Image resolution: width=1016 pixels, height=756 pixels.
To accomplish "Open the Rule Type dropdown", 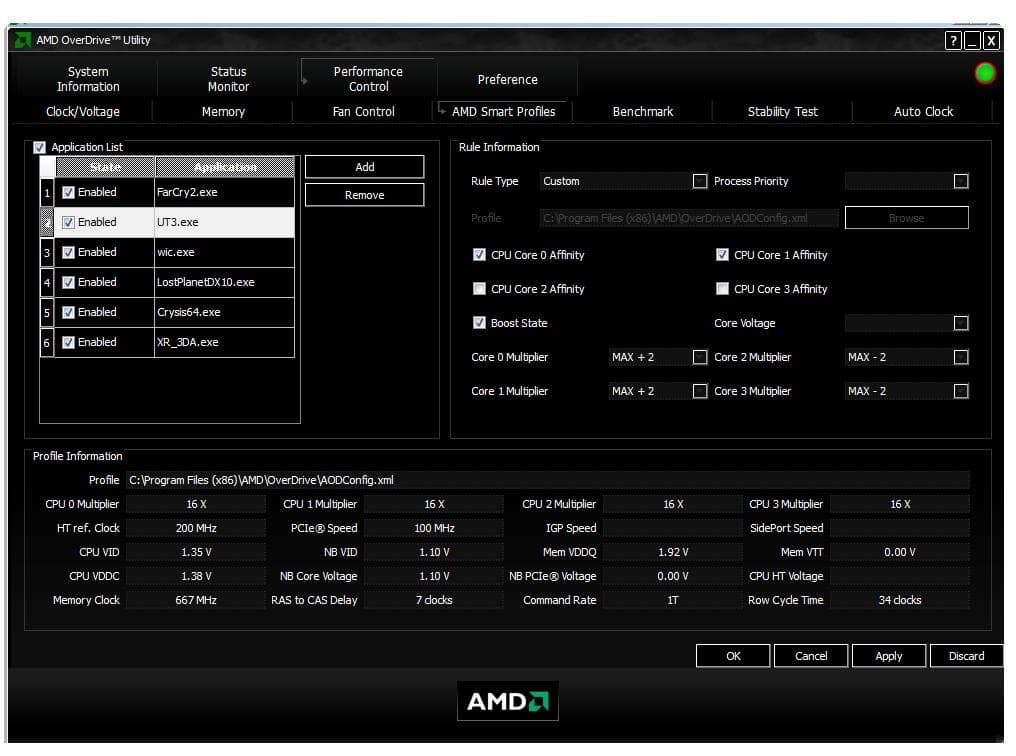I will point(700,181).
